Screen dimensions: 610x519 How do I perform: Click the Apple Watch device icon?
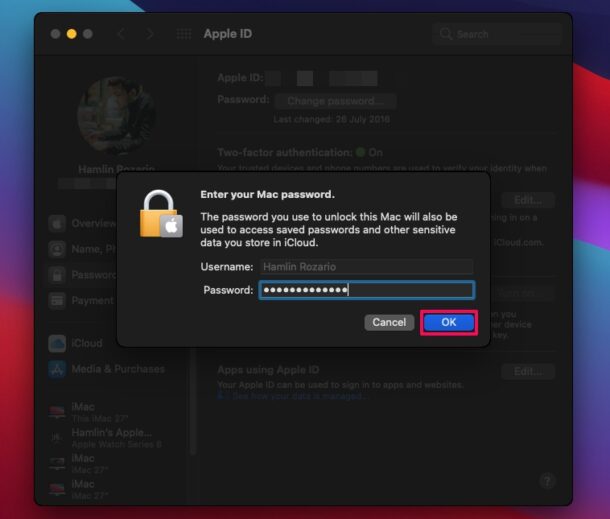(57, 438)
